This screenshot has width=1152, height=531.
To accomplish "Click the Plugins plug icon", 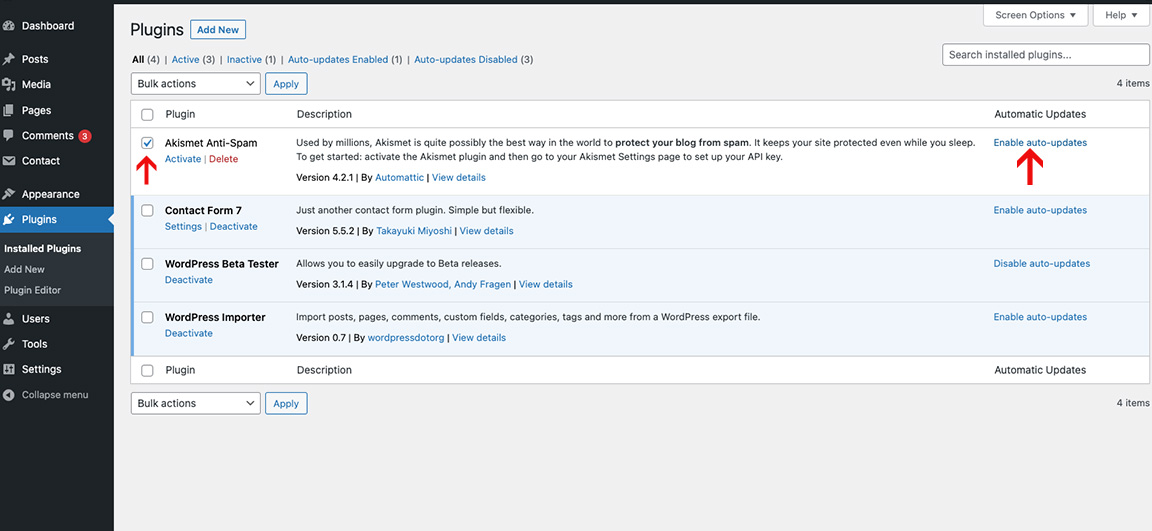I will coord(9,219).
